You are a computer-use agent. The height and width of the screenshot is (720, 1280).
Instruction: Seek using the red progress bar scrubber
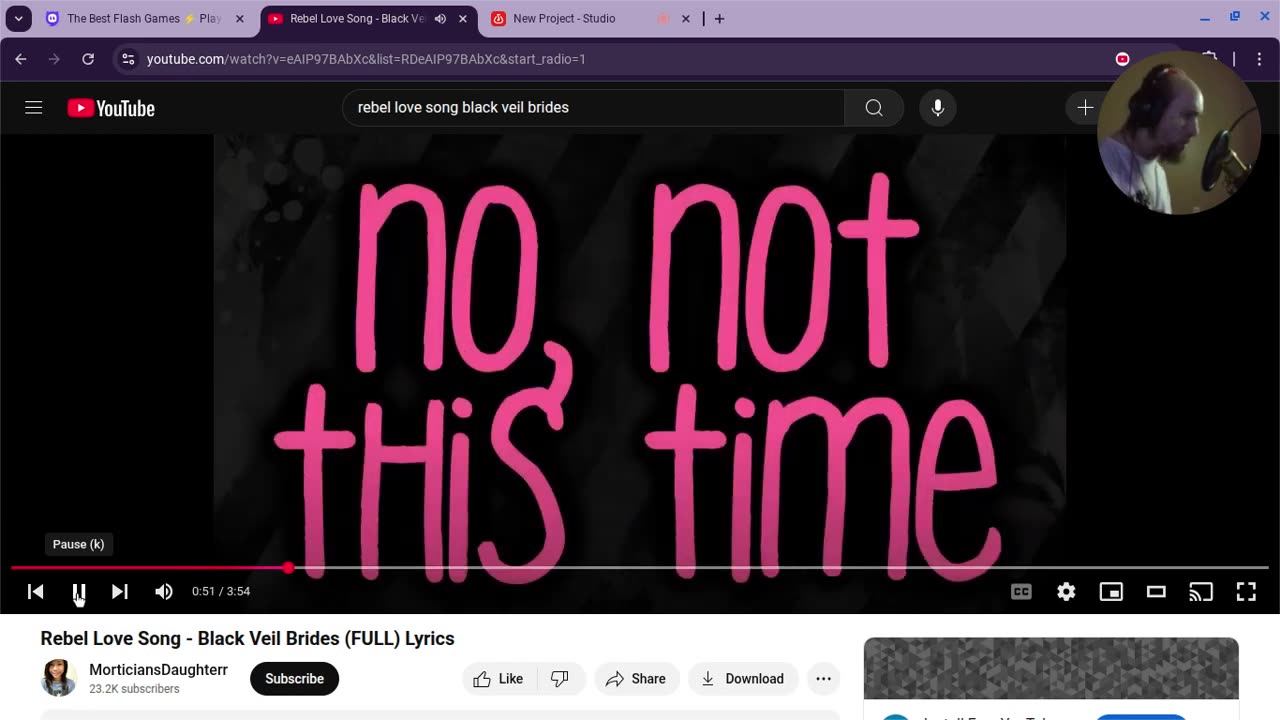pyautogui.click(x=288, y=568)
